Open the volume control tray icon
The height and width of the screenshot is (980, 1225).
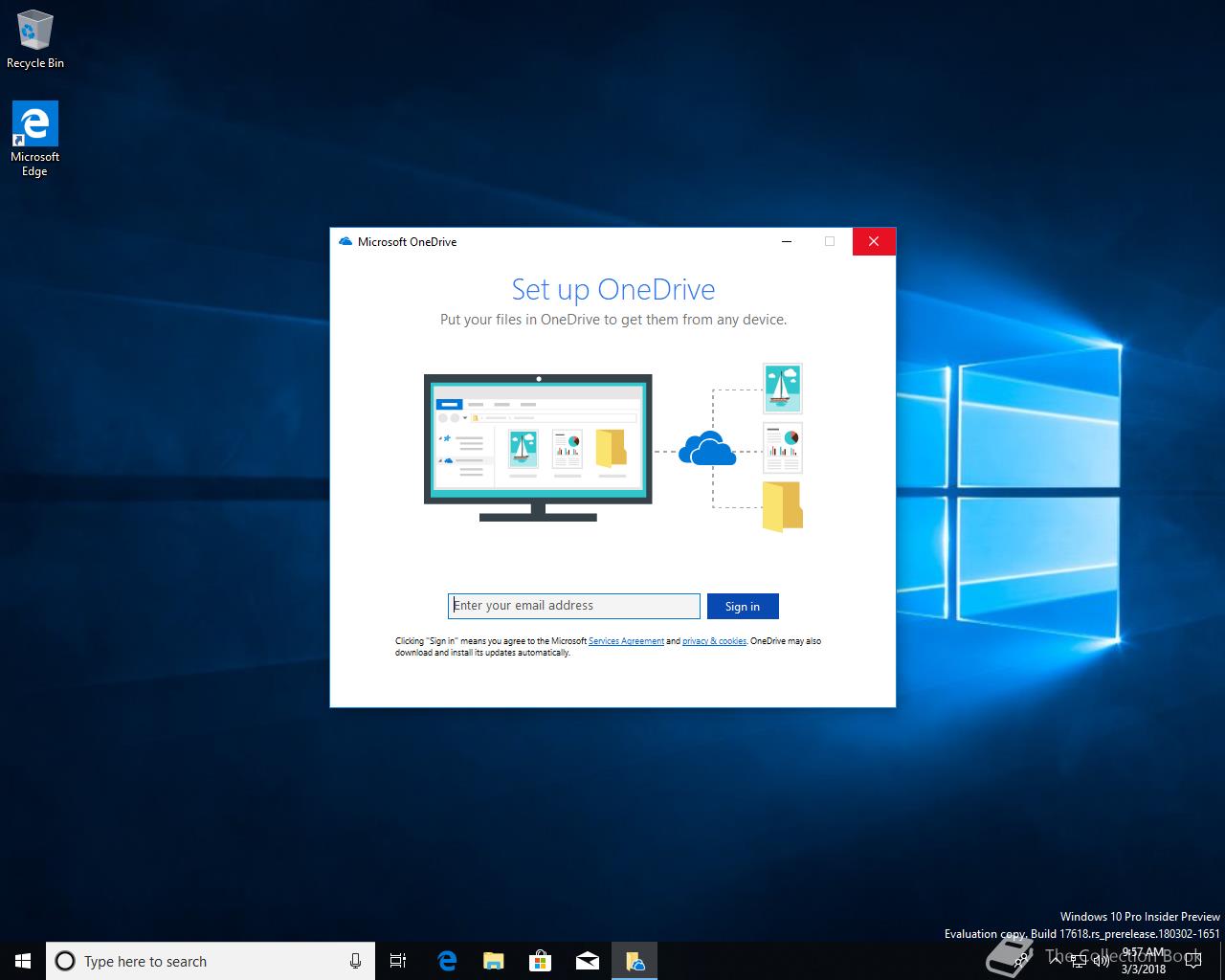[x=1102, y=961]
